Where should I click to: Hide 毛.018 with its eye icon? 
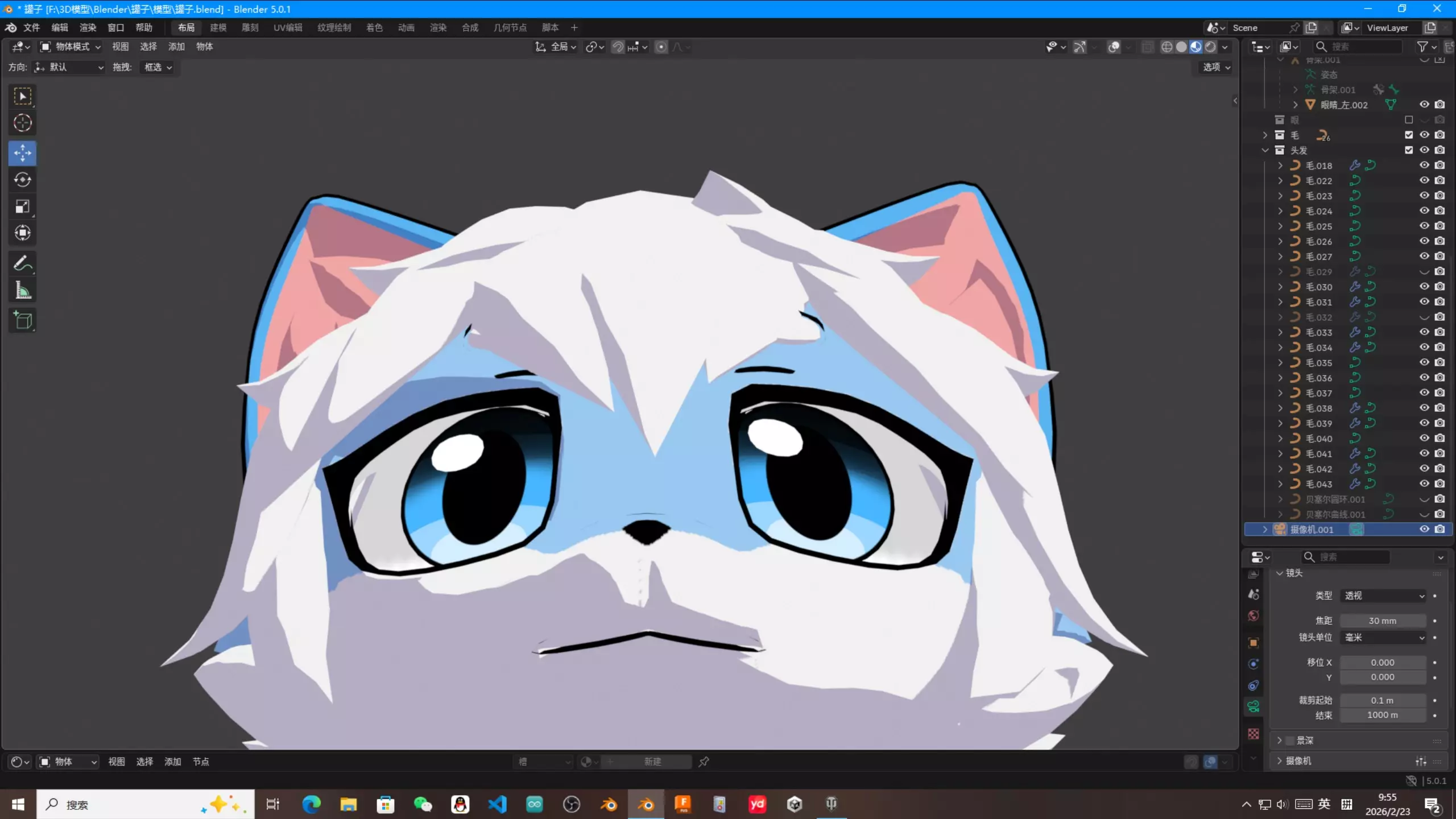pos(1424,166)
